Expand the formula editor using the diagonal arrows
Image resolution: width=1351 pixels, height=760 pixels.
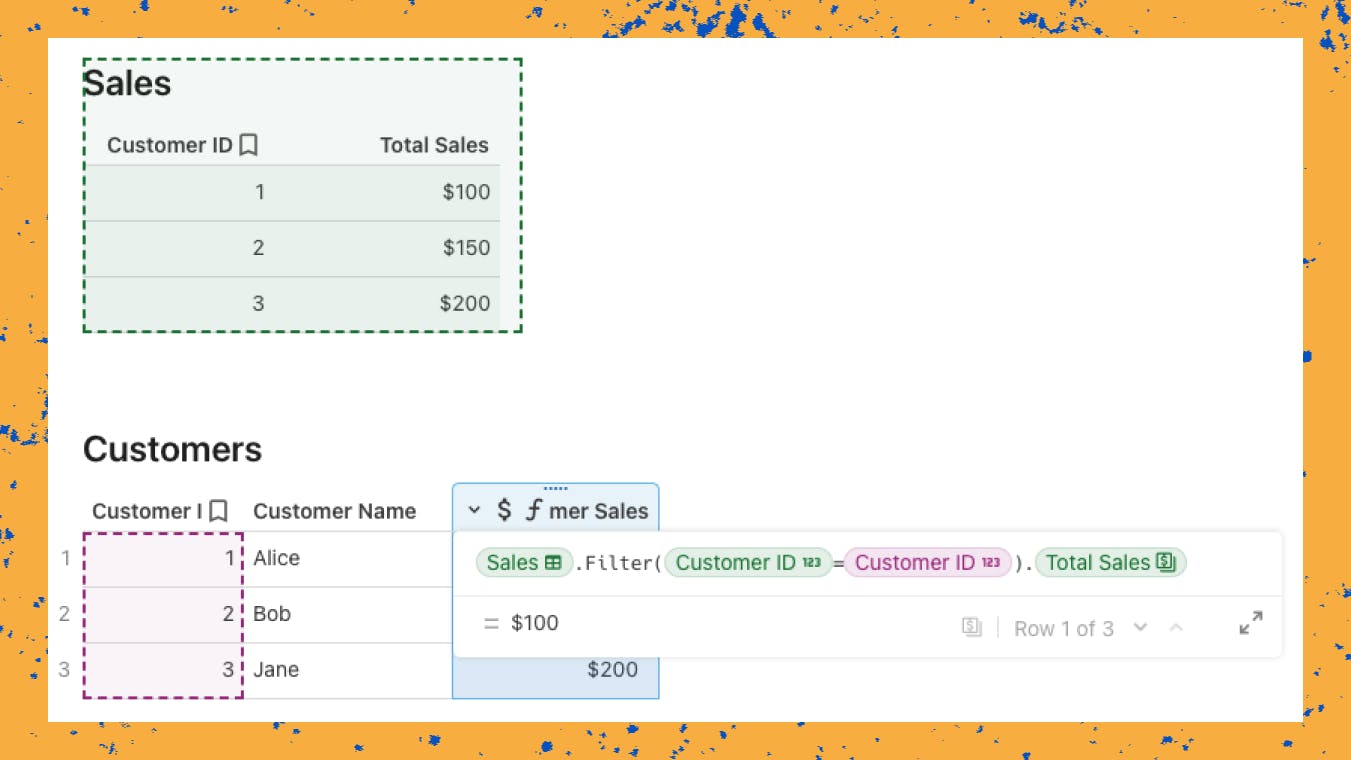(1249, 623)
